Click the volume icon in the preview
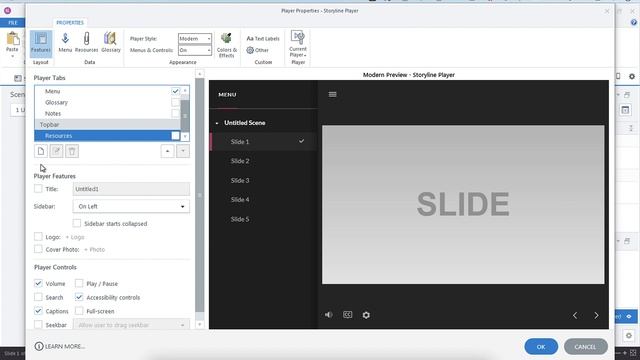Image resolution: width=640 pixels, height=360 pixels. point(329,315)
